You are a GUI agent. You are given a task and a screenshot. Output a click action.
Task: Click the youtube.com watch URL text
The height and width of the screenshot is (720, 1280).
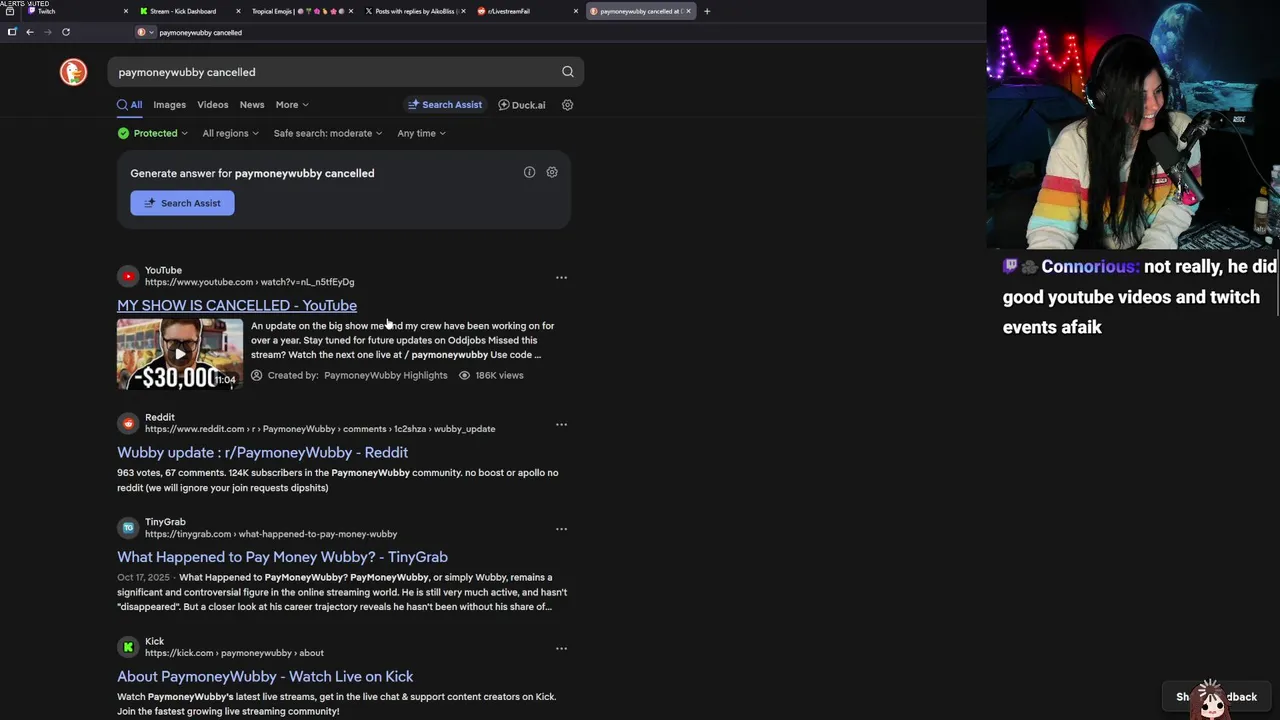[x=249, y=282]
